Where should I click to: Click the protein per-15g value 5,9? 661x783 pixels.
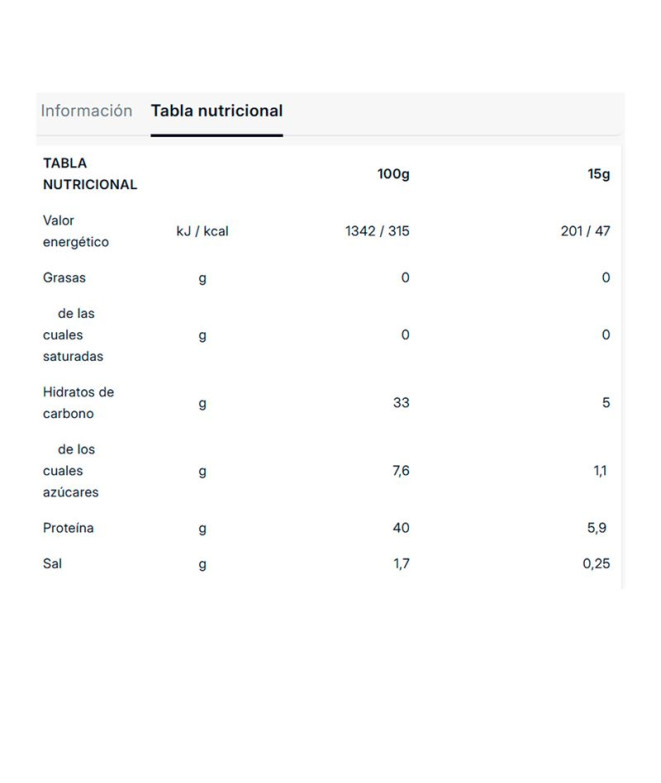[598, 528]
